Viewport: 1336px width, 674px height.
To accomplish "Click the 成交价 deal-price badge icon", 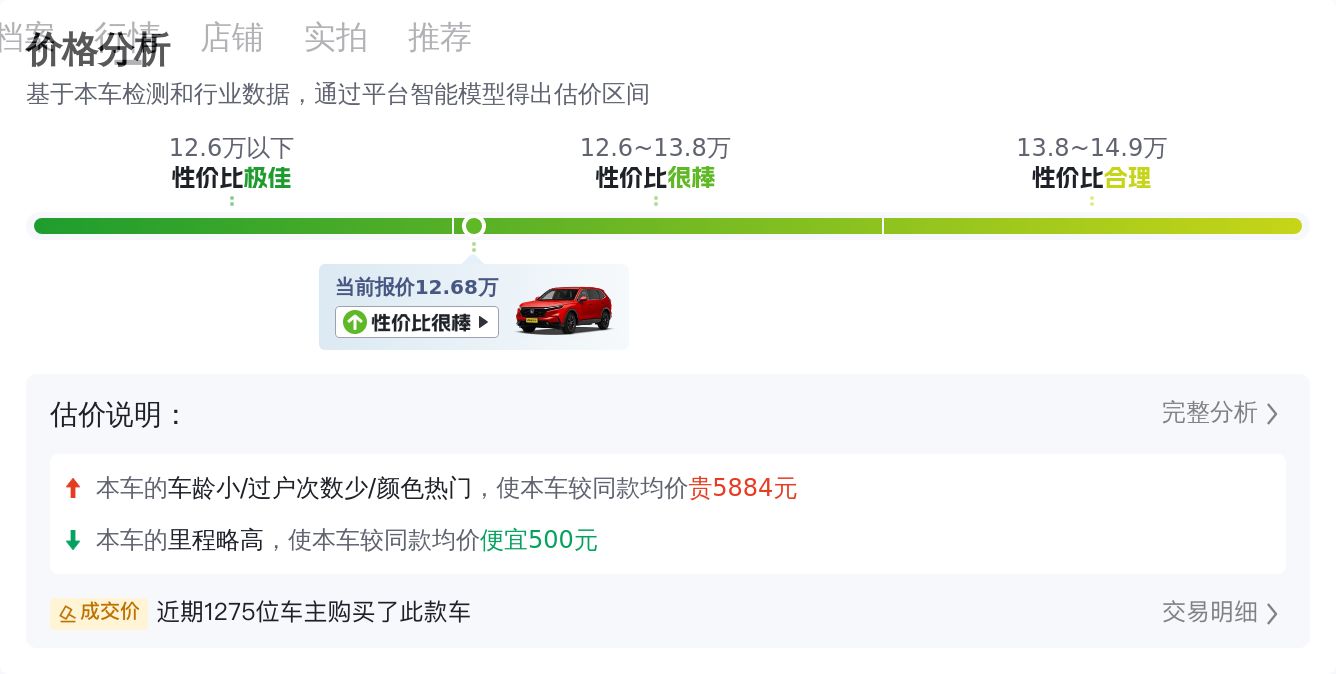I will pyautogui.click(x=68, y=613).
